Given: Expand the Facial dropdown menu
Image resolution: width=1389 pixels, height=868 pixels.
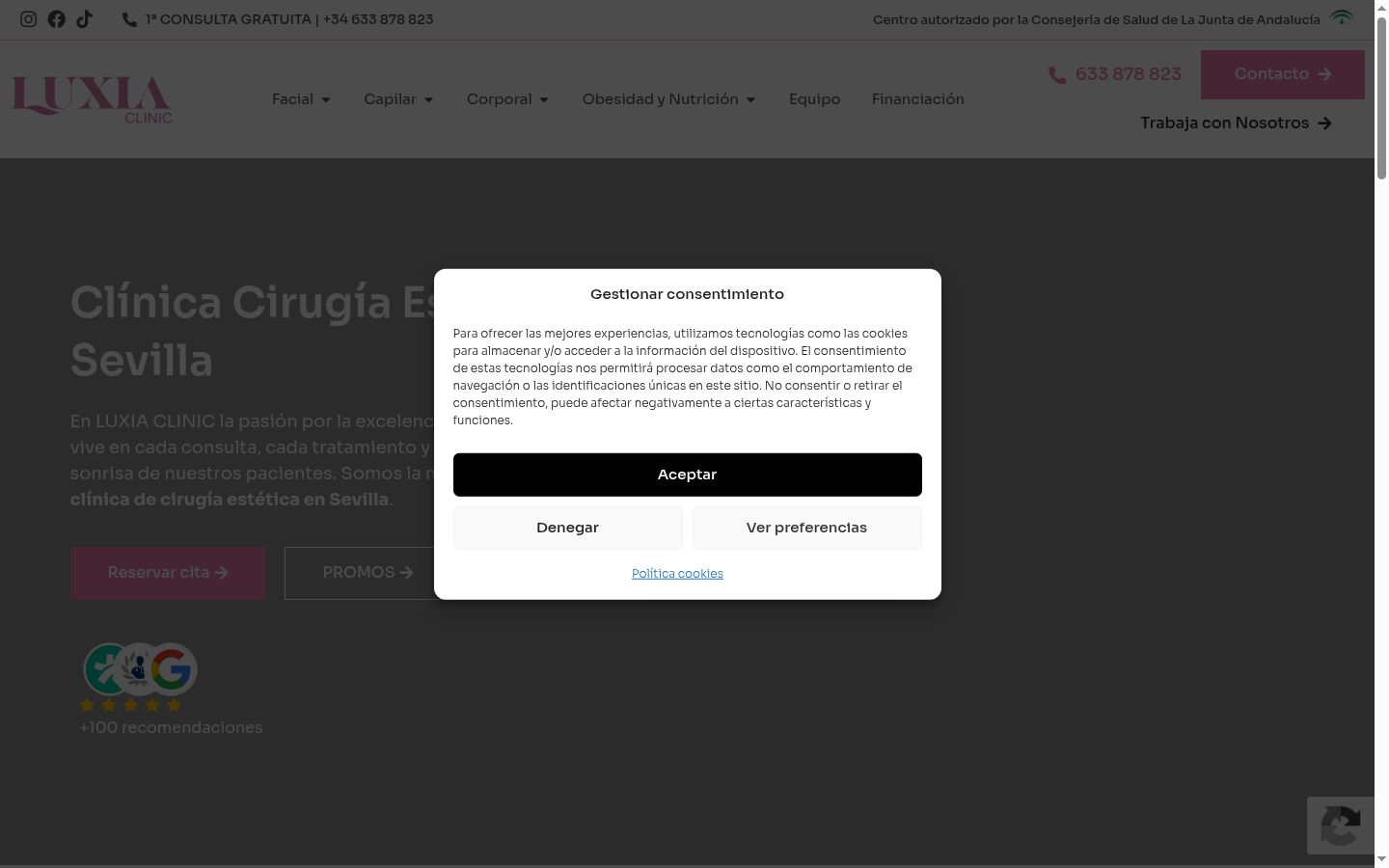Looking at the screenshot, I should (x=302, y=99).
